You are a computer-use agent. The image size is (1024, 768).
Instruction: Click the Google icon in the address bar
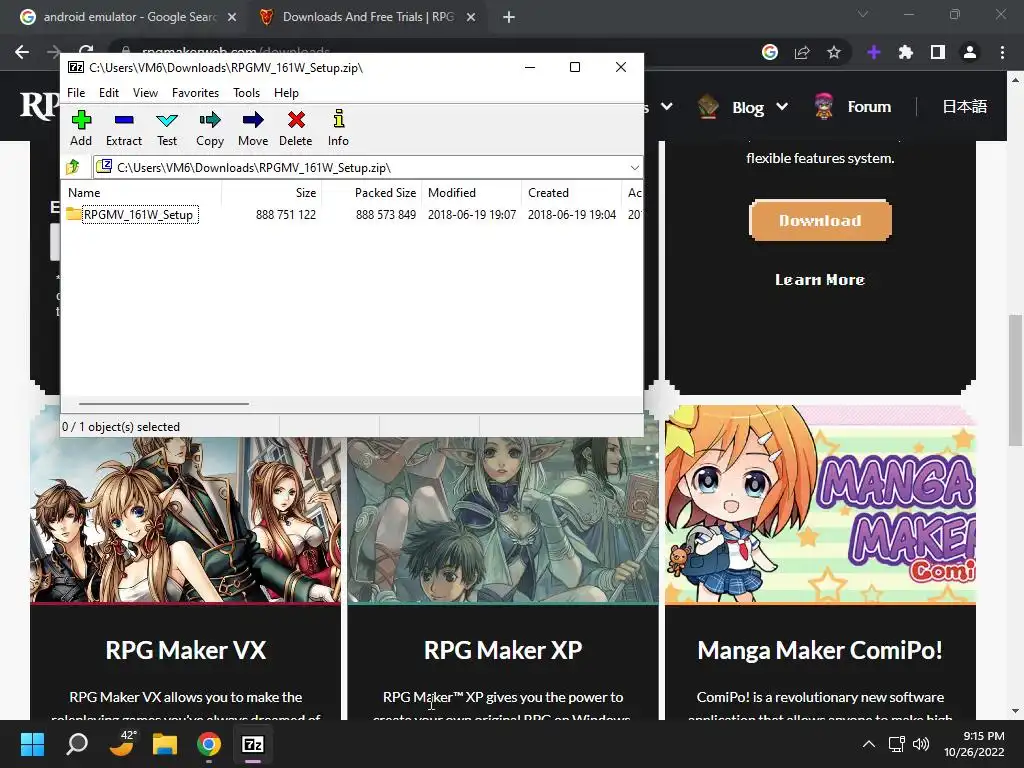click(x=769, y=52)
